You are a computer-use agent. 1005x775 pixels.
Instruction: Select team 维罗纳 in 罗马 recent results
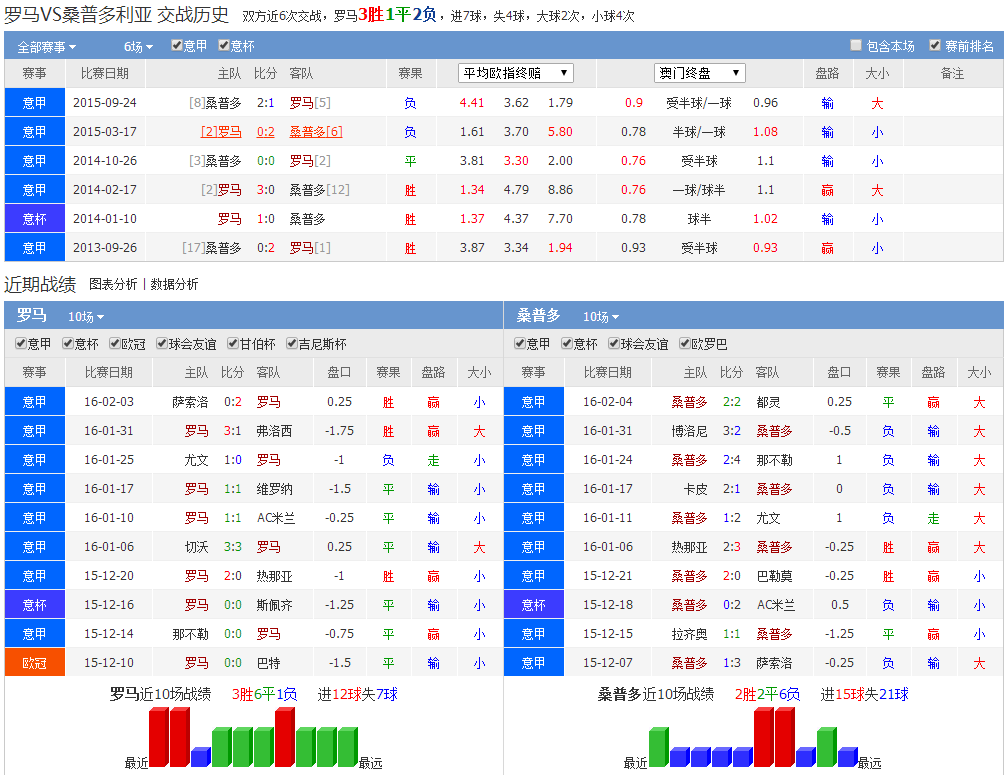274,489
